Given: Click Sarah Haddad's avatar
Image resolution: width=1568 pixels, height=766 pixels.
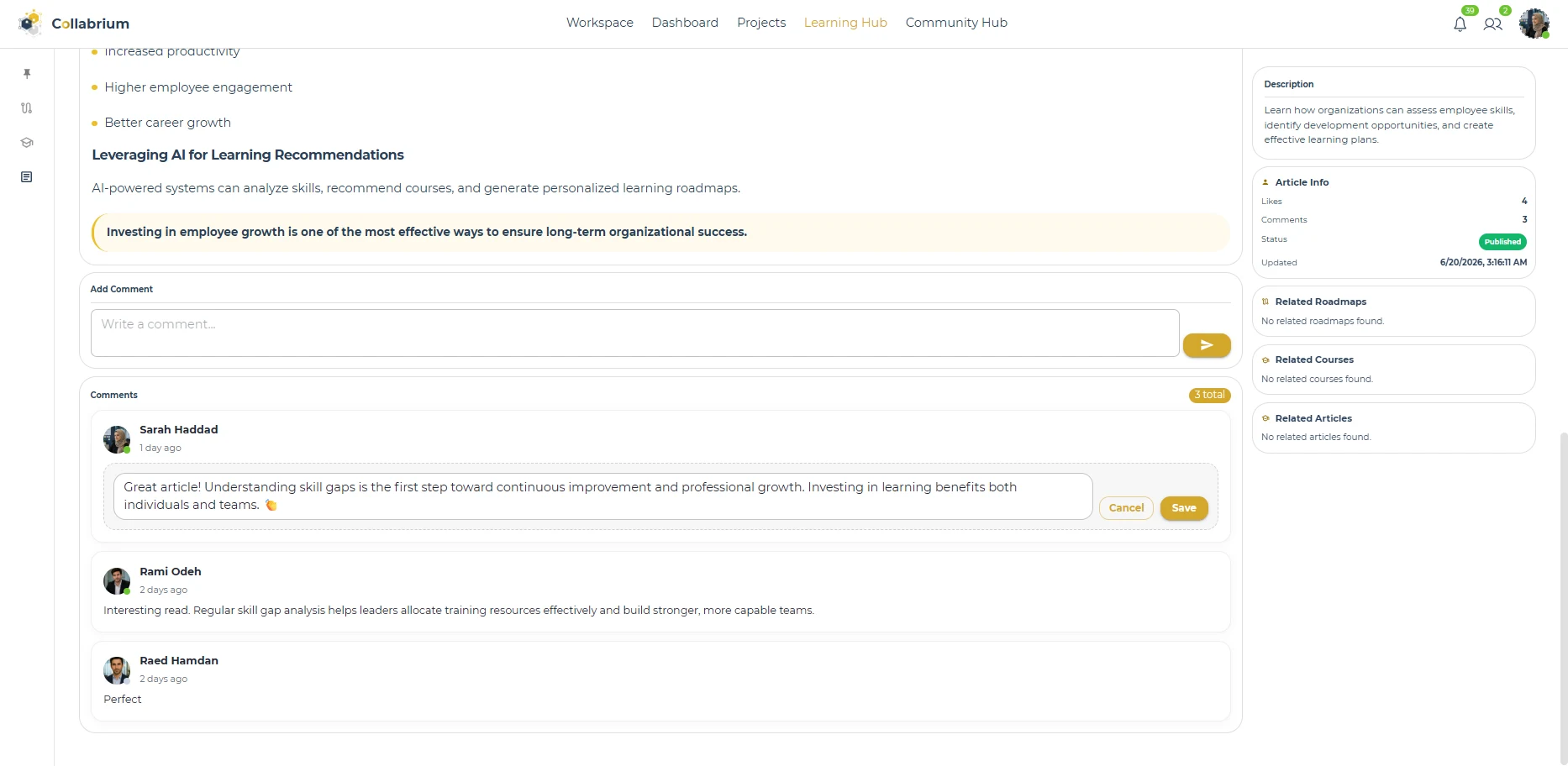Looking at the screenshot, I should click(x=117, y=439).
